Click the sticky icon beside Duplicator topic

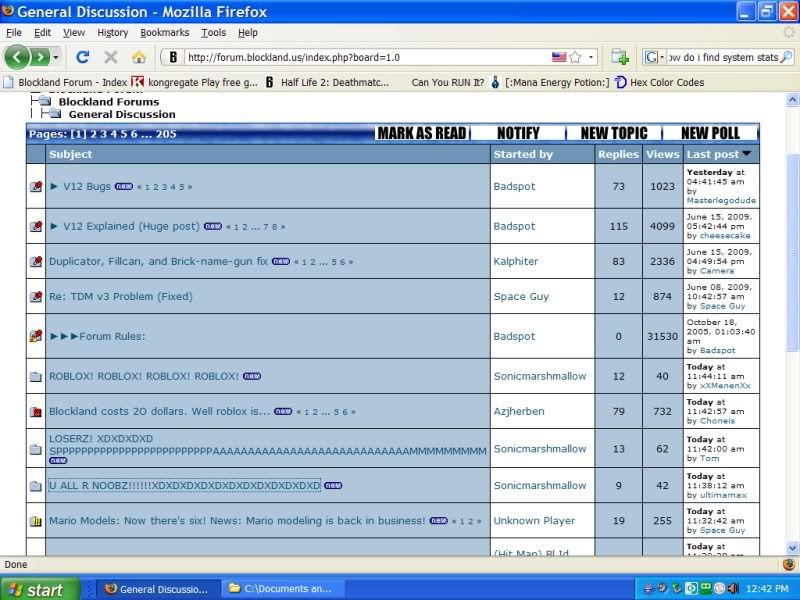click(36, 261)
